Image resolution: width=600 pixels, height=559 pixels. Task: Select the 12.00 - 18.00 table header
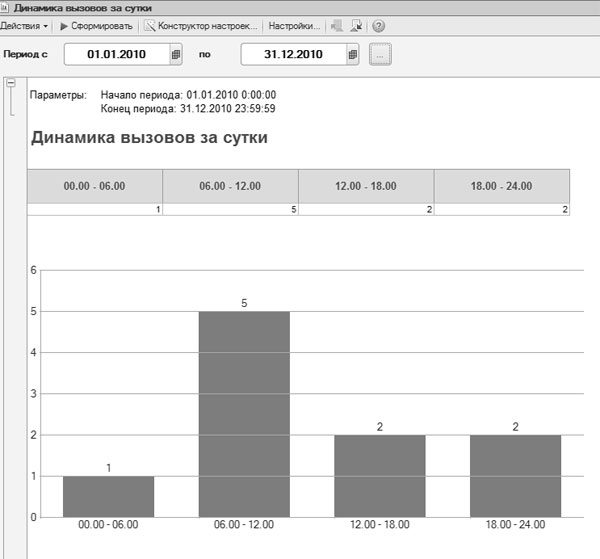click(366, 186)
